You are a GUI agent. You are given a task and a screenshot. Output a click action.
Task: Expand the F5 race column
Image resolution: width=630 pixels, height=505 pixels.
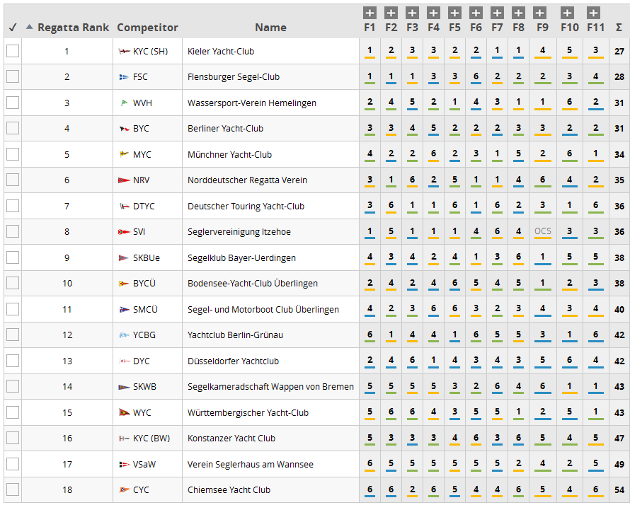[x=454, y=13]
